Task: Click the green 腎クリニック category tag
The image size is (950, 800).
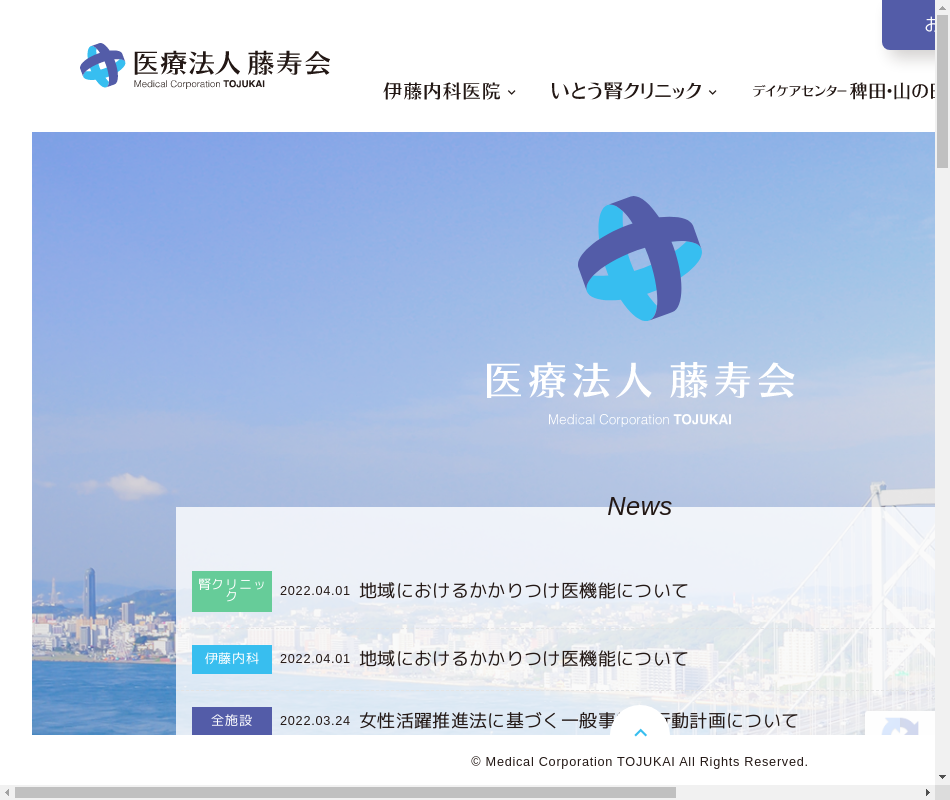Action: 232,591
